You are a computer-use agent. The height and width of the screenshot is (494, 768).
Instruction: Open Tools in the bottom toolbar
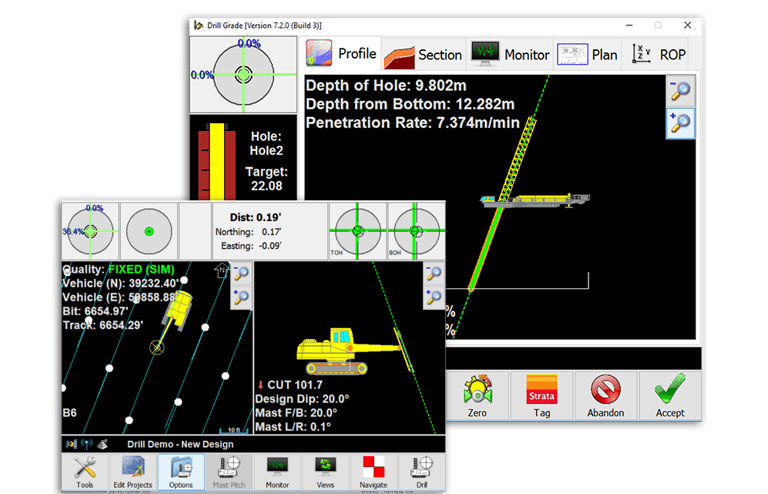coord(85,472)
